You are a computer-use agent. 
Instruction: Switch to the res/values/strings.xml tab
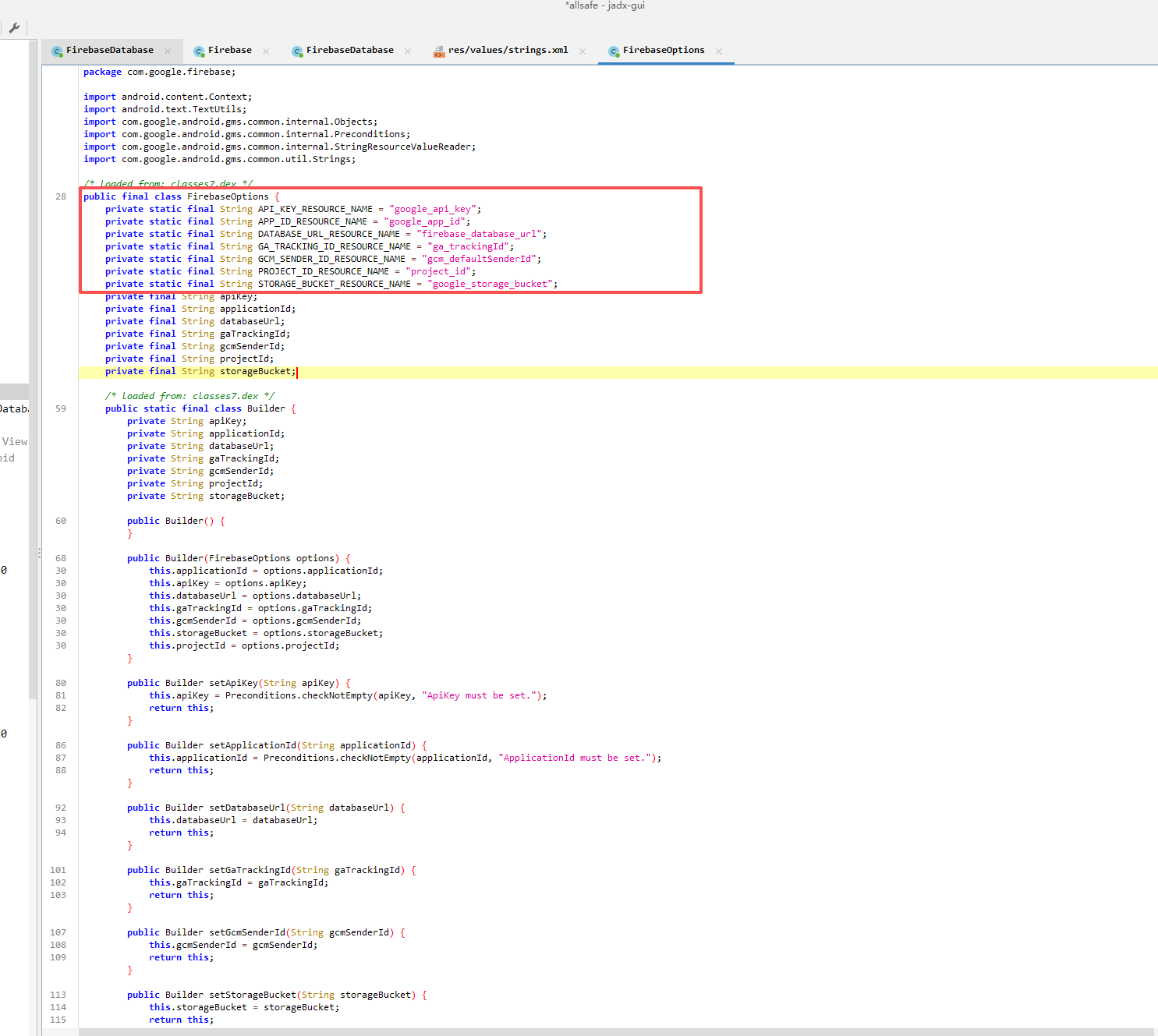[508, 50]
